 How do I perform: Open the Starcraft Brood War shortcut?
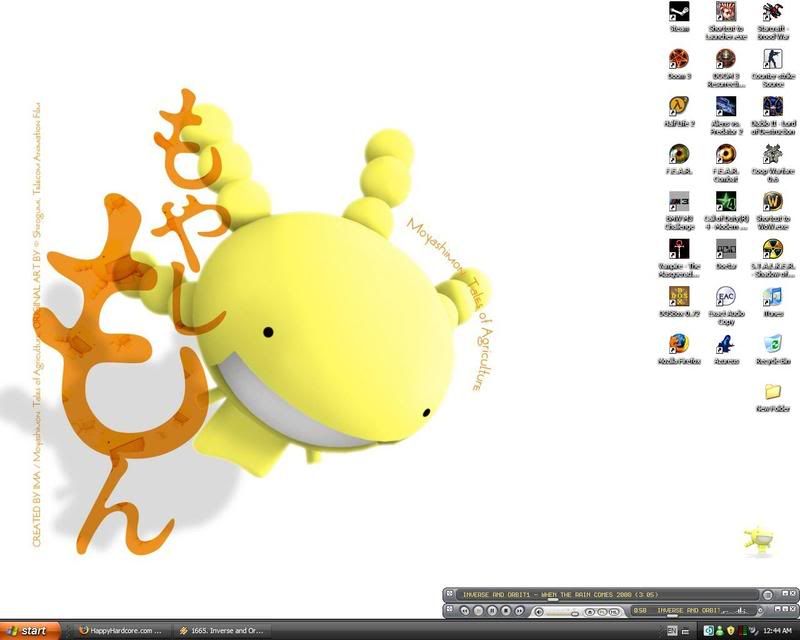click(x=772, y=14)
